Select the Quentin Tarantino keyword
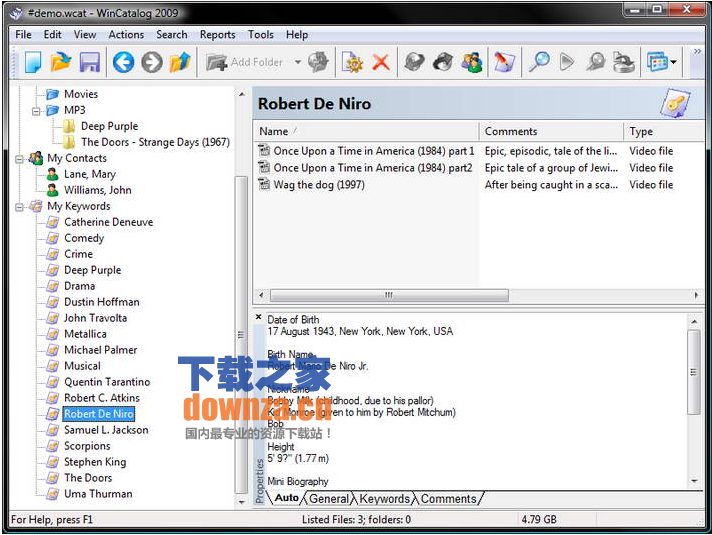Screen dimensions: 712x535 (107, 382)
